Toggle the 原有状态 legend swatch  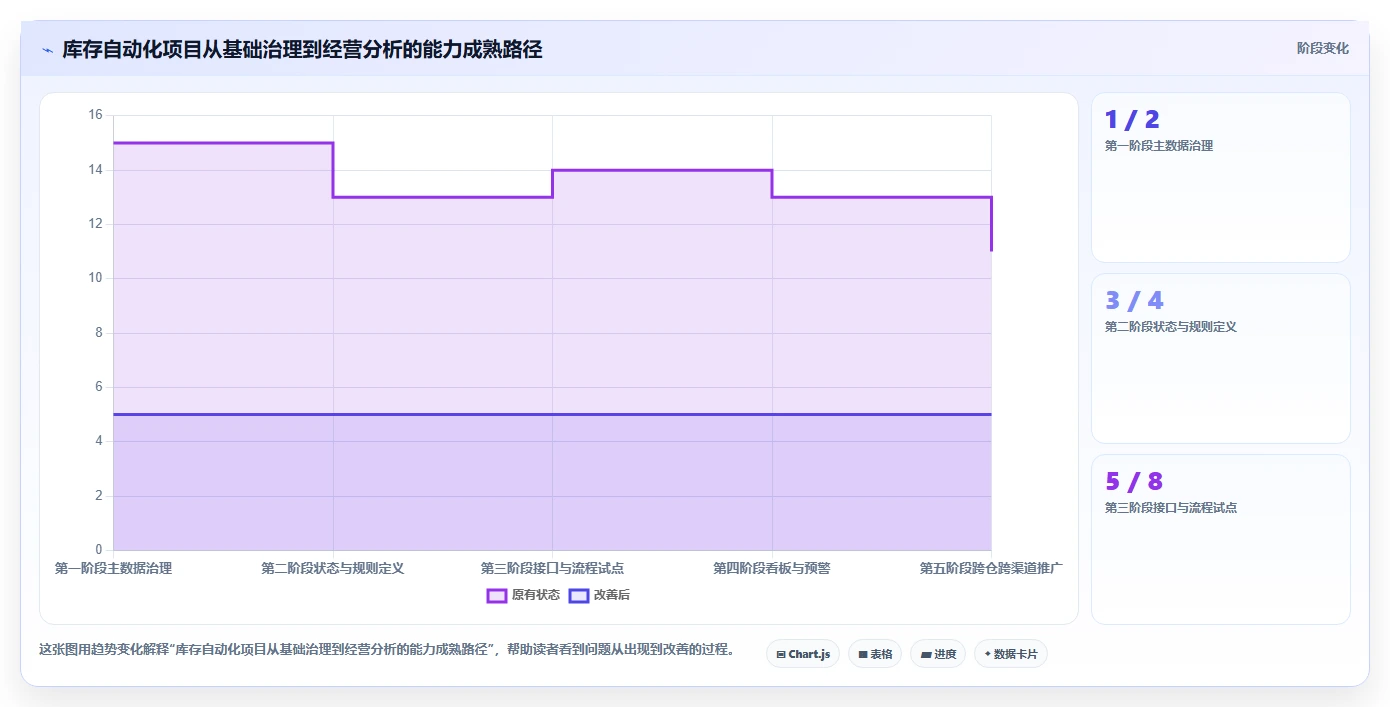coord(497,595)
